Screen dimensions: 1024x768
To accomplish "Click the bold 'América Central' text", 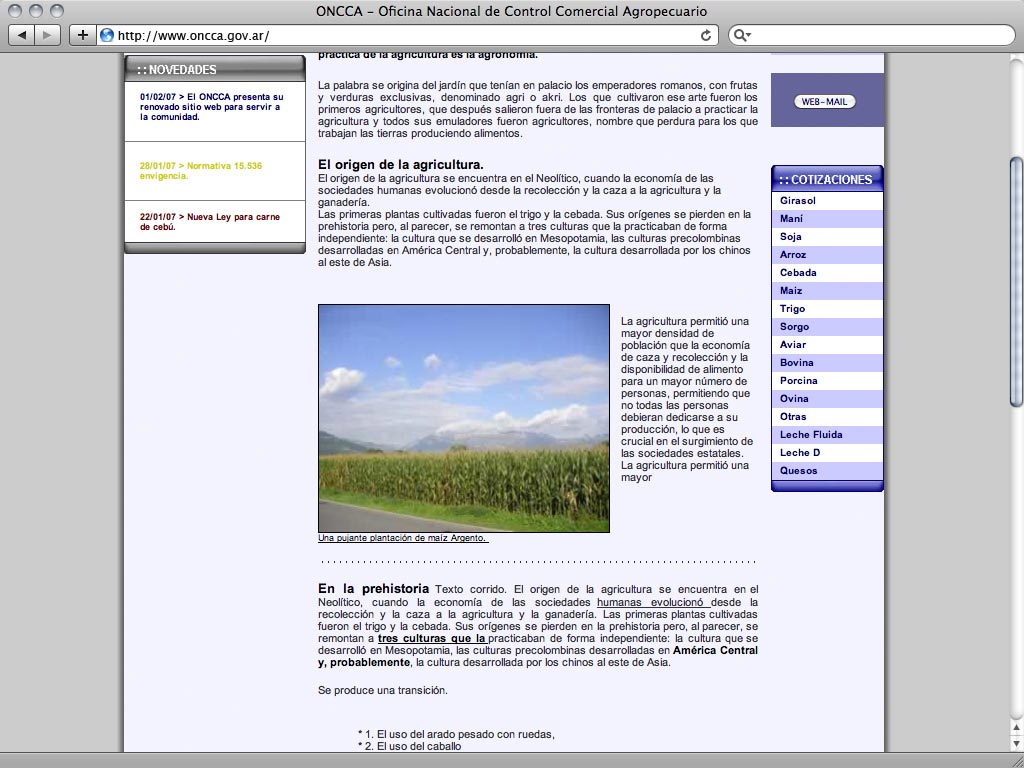I will pos(716,650).
